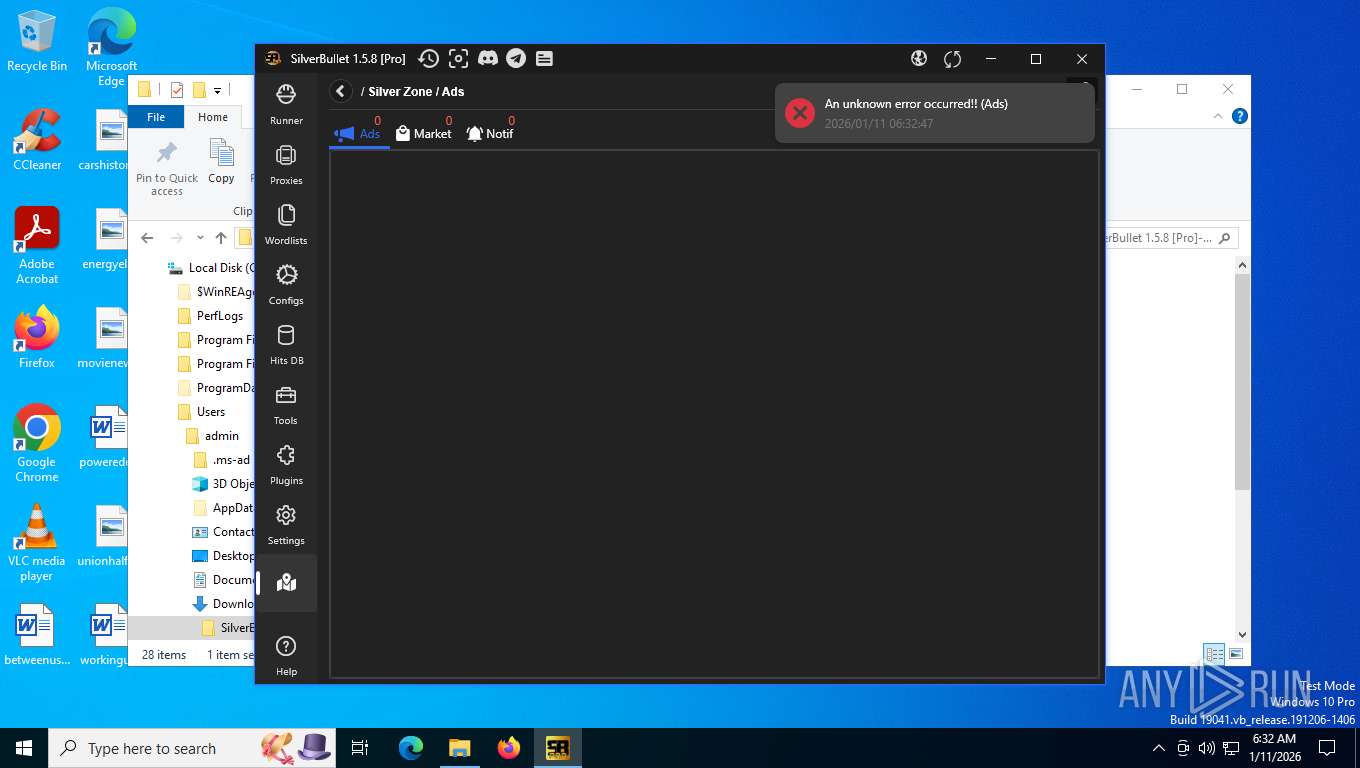Select the Home ribbon tab in File Explorer
Viewport: 1360px width, 768px height.
[x=213, y=117]
